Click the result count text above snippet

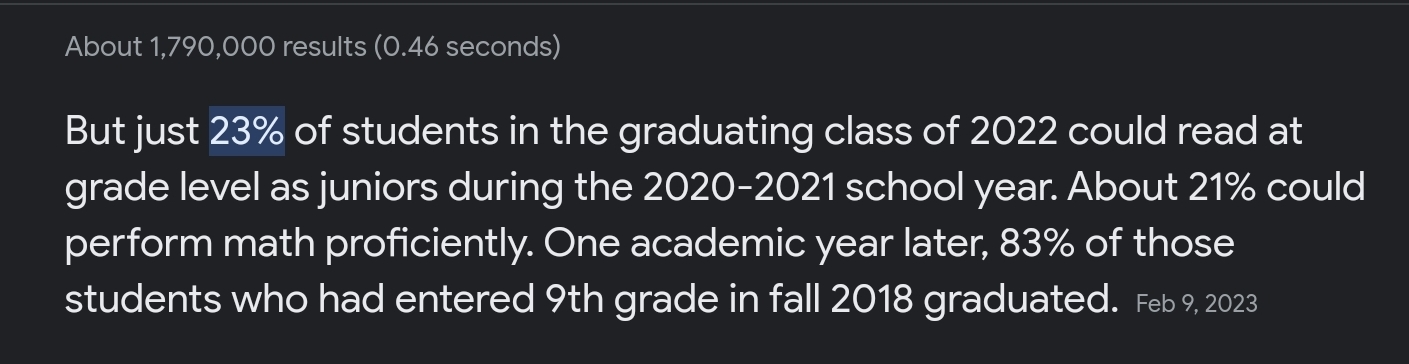point(312,46)
